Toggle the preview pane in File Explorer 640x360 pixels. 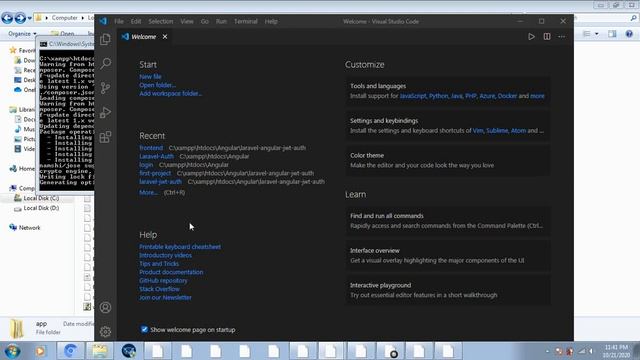click(x=612, y=34)
